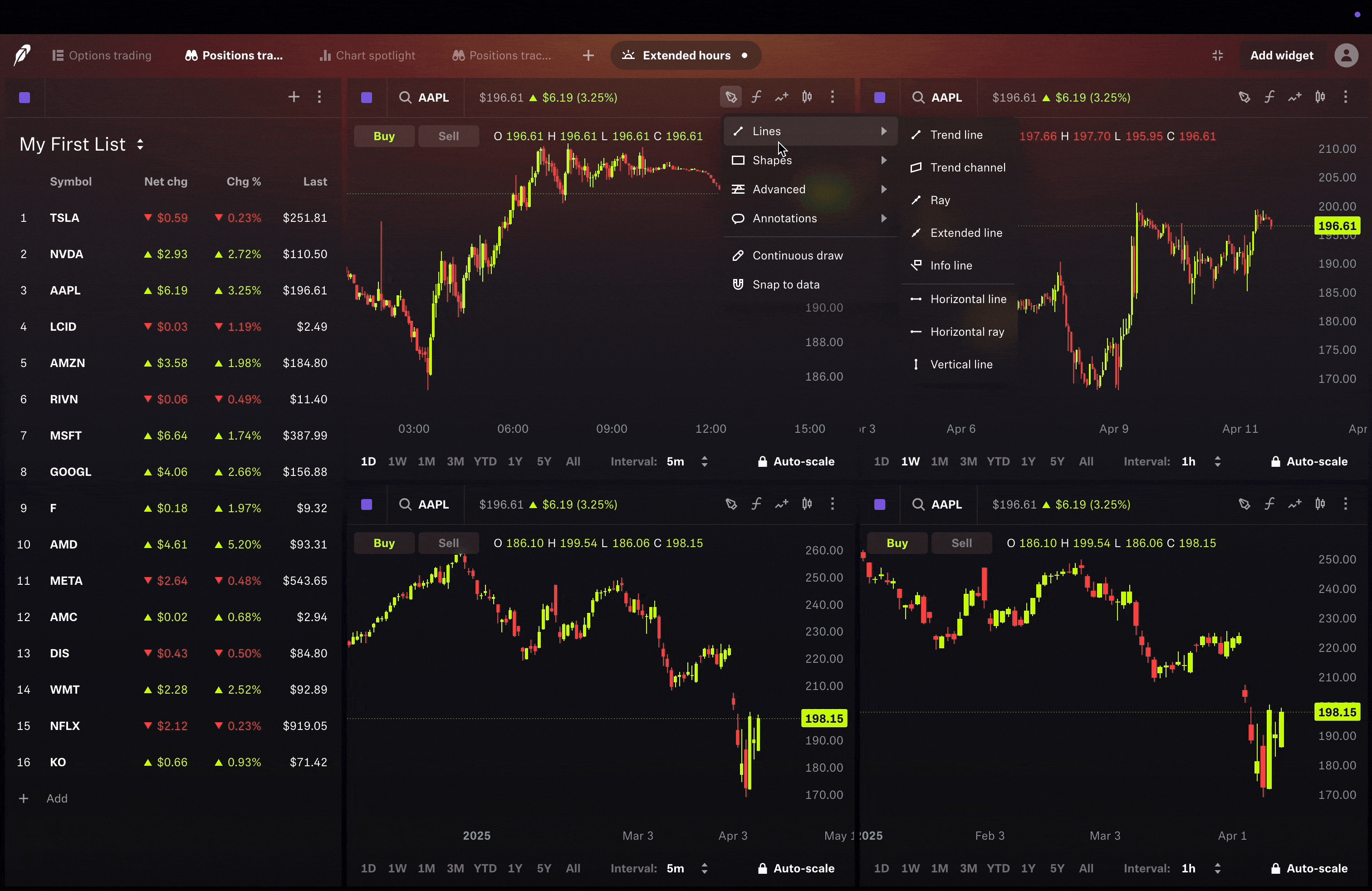This screenshot has width=1372, height=891.
Task: Select the NVDA row in the watchlist
Action: coord(173,254)
